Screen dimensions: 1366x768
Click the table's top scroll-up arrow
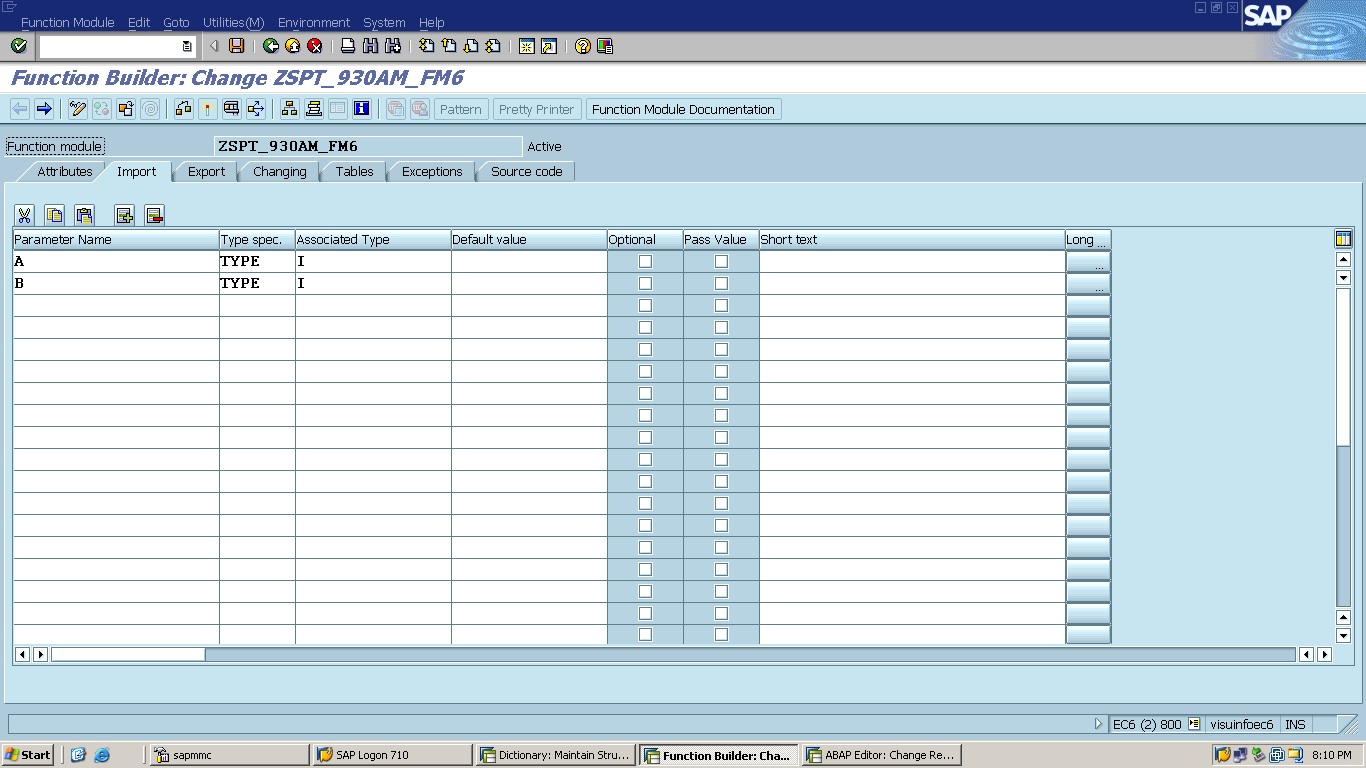1343,260
